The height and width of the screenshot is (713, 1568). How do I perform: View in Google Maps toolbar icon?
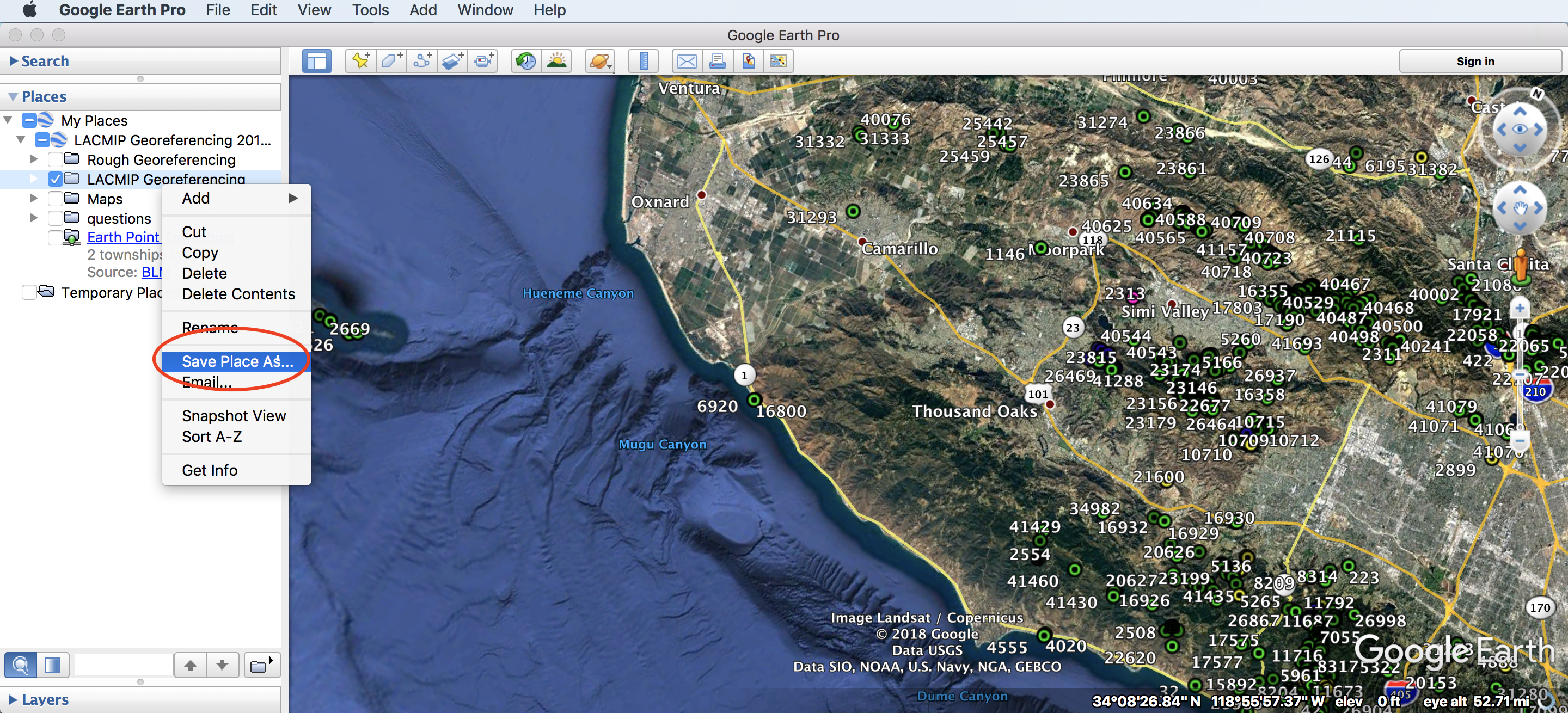click(x=779, y=62)
